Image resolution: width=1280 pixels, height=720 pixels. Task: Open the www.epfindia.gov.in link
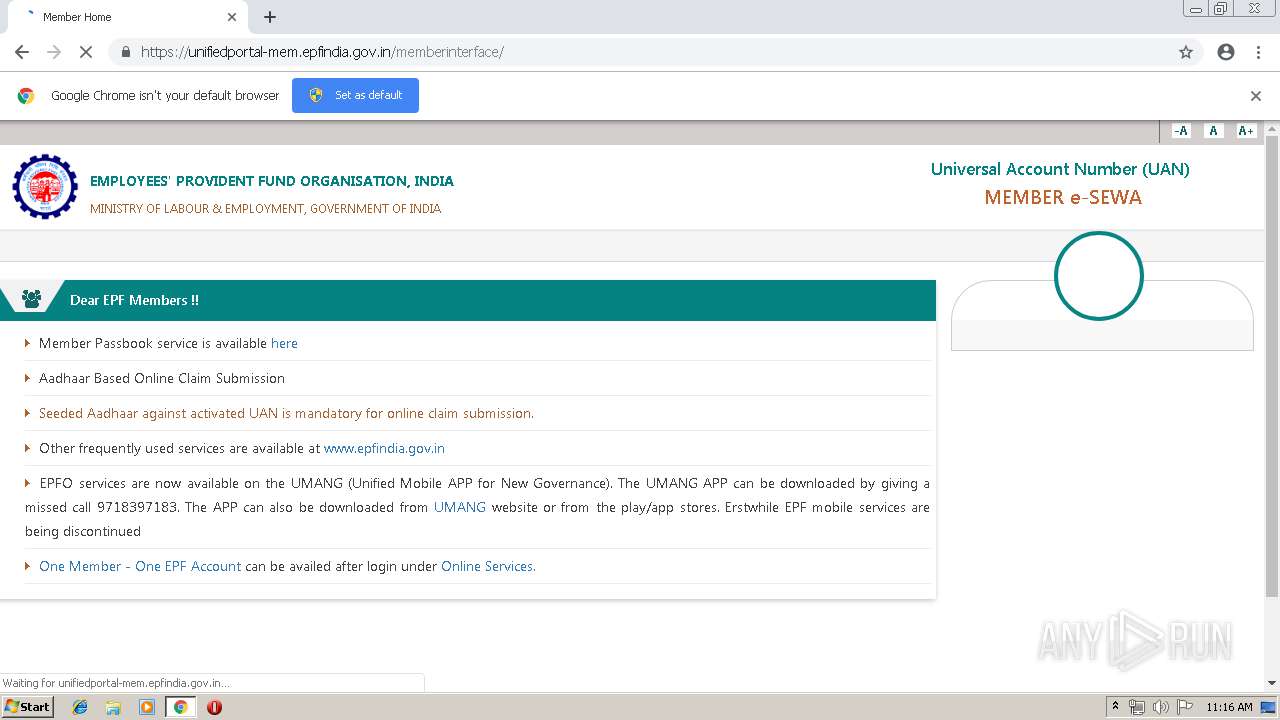pyautogui.click(x=384, y=448)
